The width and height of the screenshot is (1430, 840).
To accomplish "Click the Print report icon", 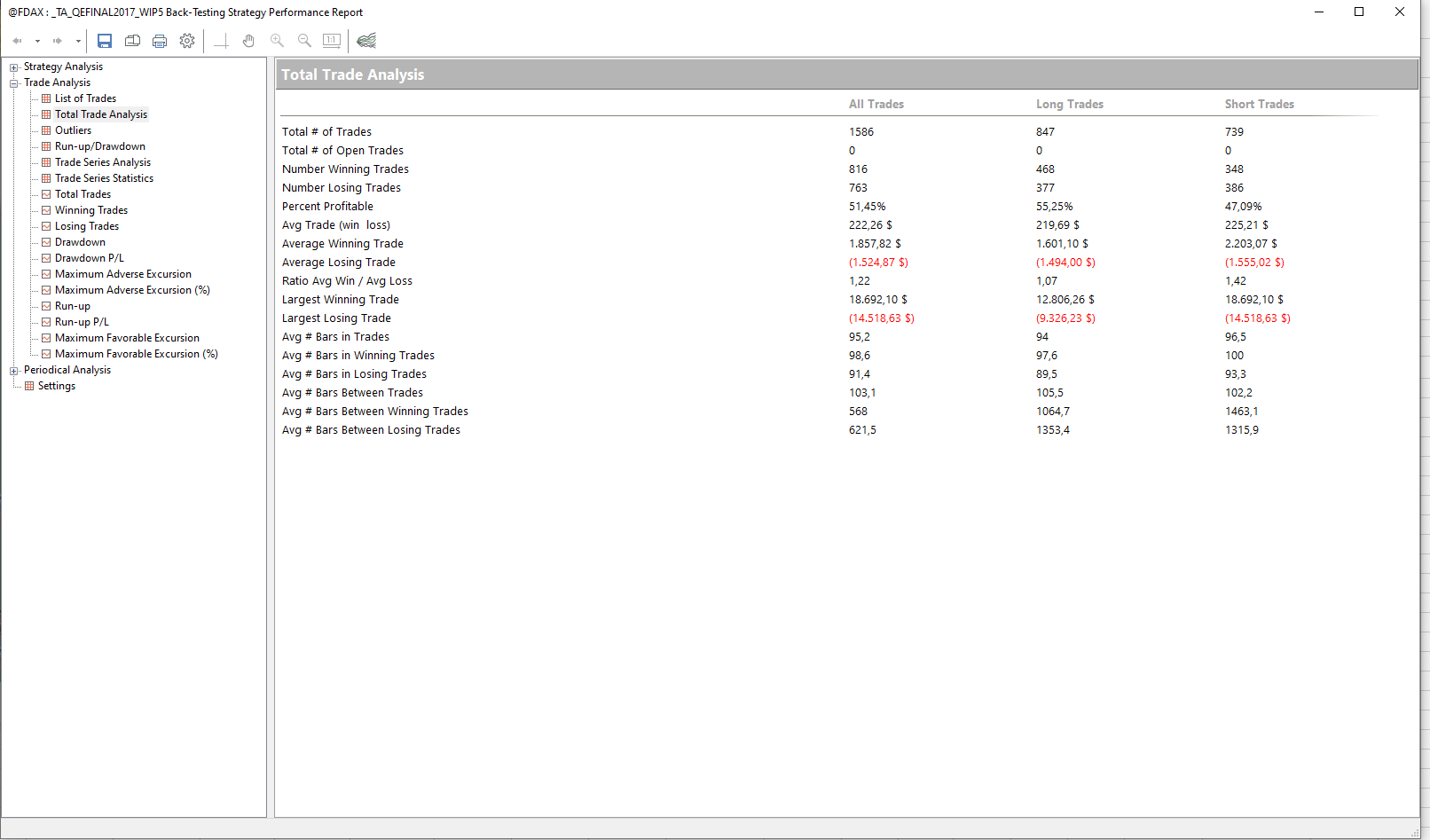I will click(x=160, y=41).
